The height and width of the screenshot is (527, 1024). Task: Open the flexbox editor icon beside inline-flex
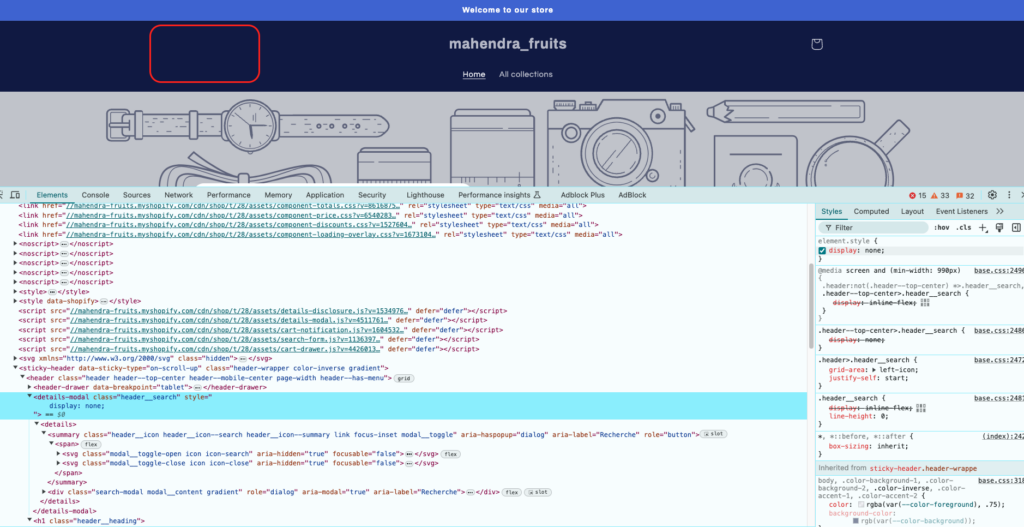pyautogui.click(x=925, y=302)
